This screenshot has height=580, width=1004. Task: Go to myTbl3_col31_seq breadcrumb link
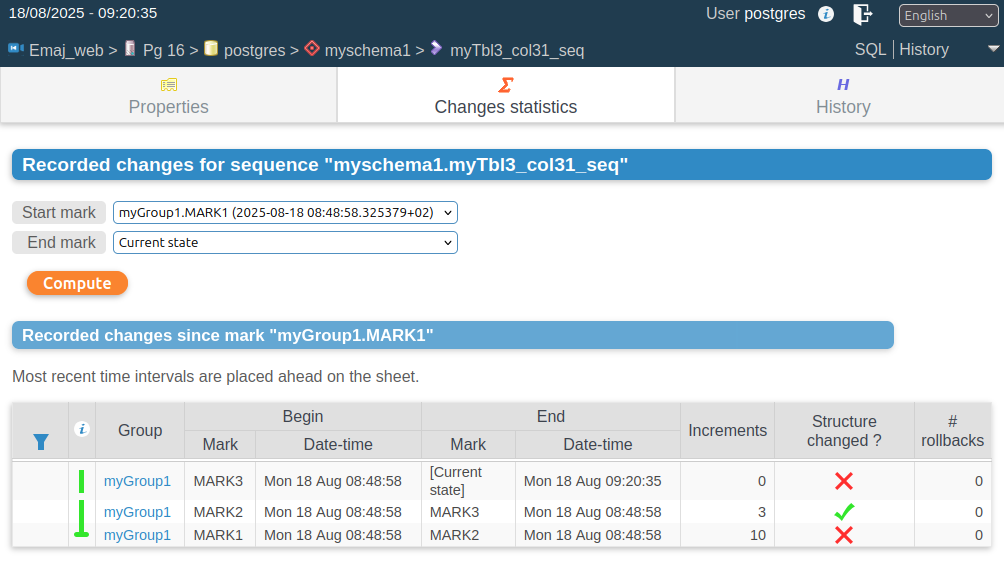click(x=517, y=51)
